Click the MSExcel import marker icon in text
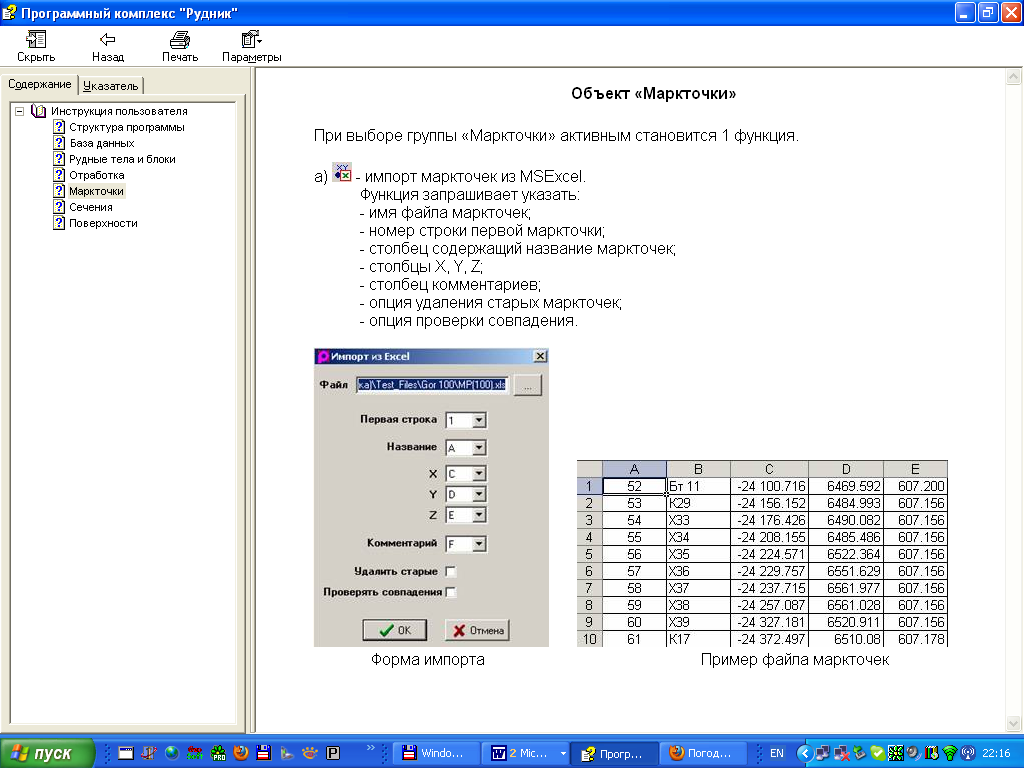Screen dimensions: 1024x768 (342, 174)
